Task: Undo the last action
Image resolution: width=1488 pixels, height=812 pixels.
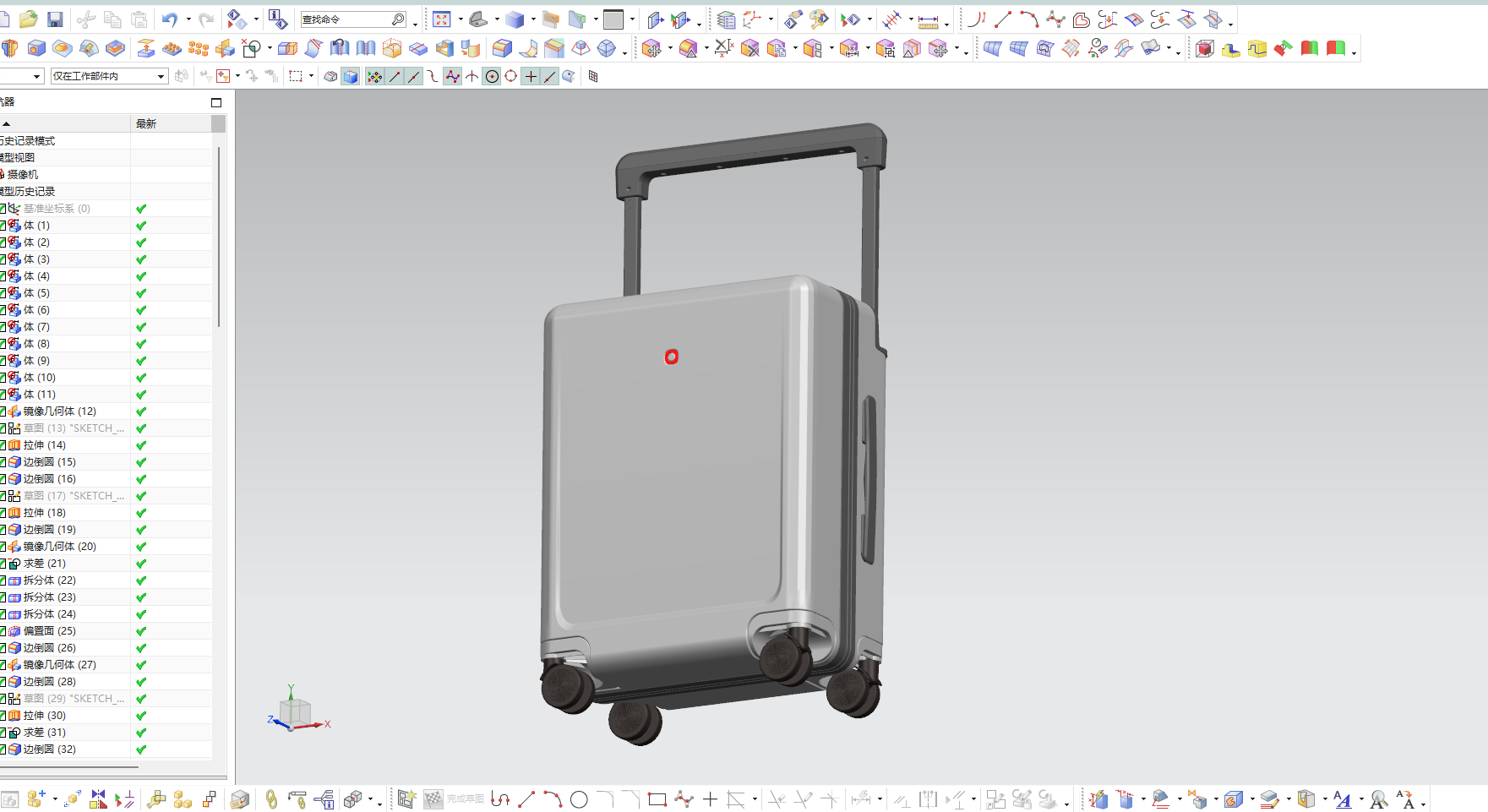Action: 170,19
